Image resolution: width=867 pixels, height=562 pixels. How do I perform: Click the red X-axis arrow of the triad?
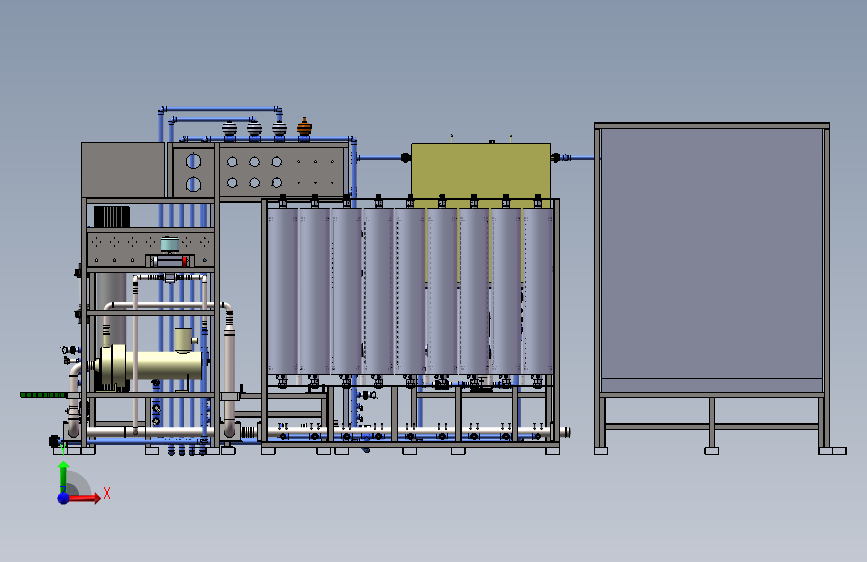(84, 498)
